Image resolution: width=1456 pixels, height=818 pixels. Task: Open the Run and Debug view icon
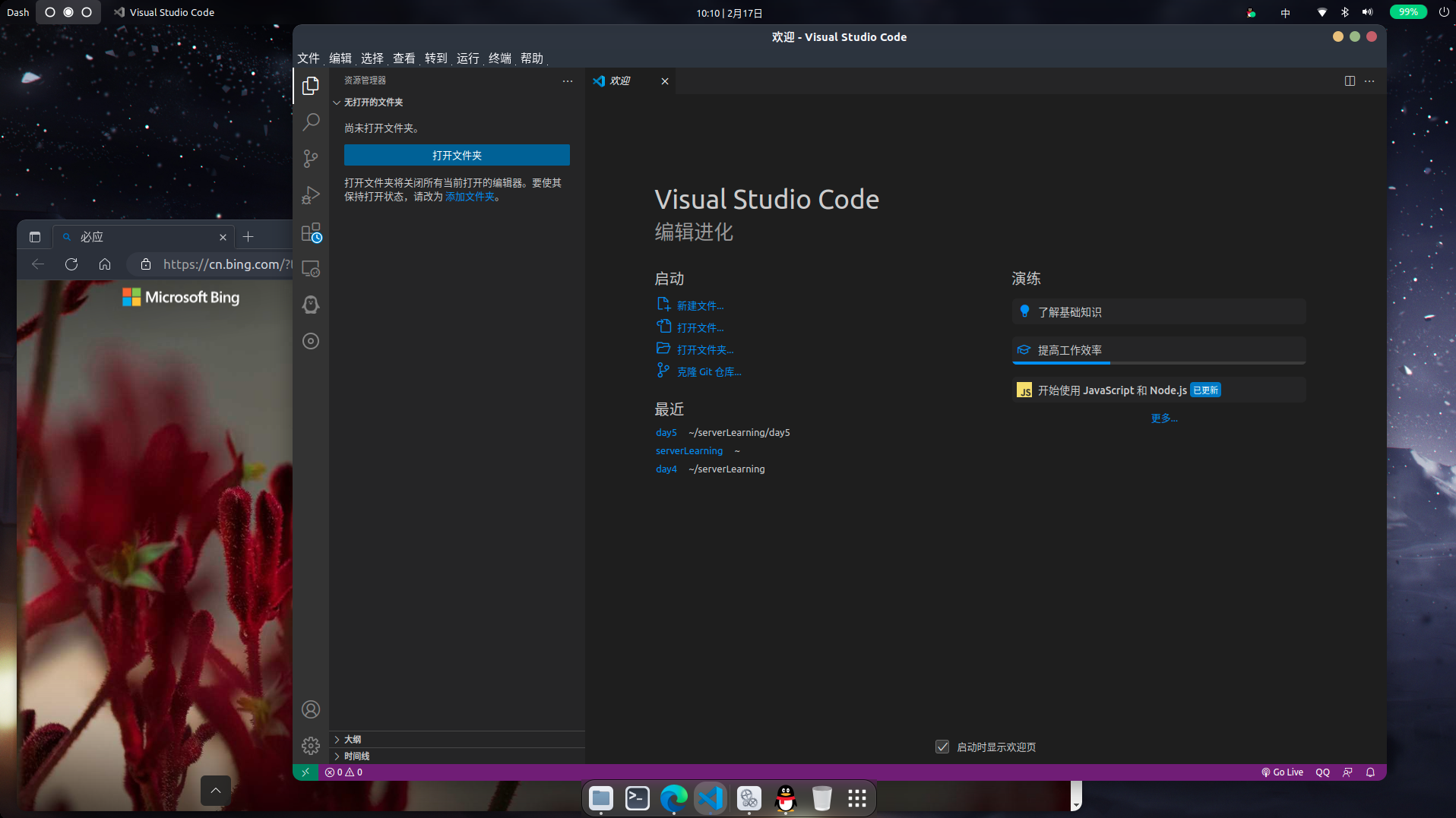(311, 195)
